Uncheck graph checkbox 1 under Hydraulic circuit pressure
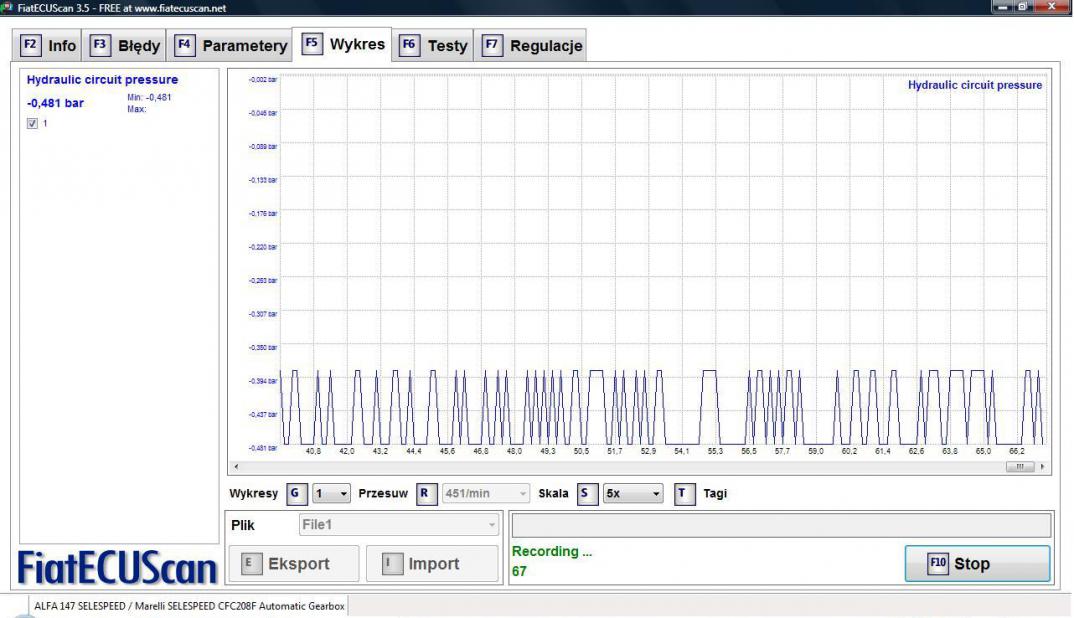 coord(32,123)
